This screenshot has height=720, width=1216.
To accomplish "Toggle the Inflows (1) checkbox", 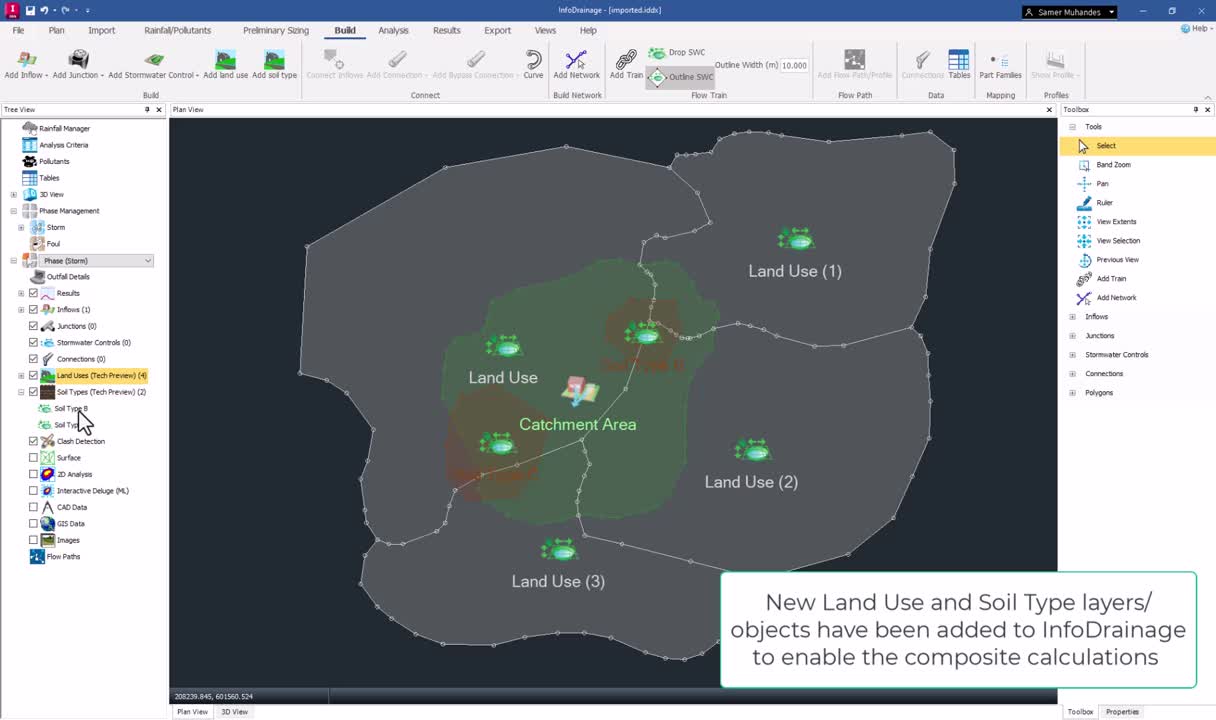I will pos(33,310).
